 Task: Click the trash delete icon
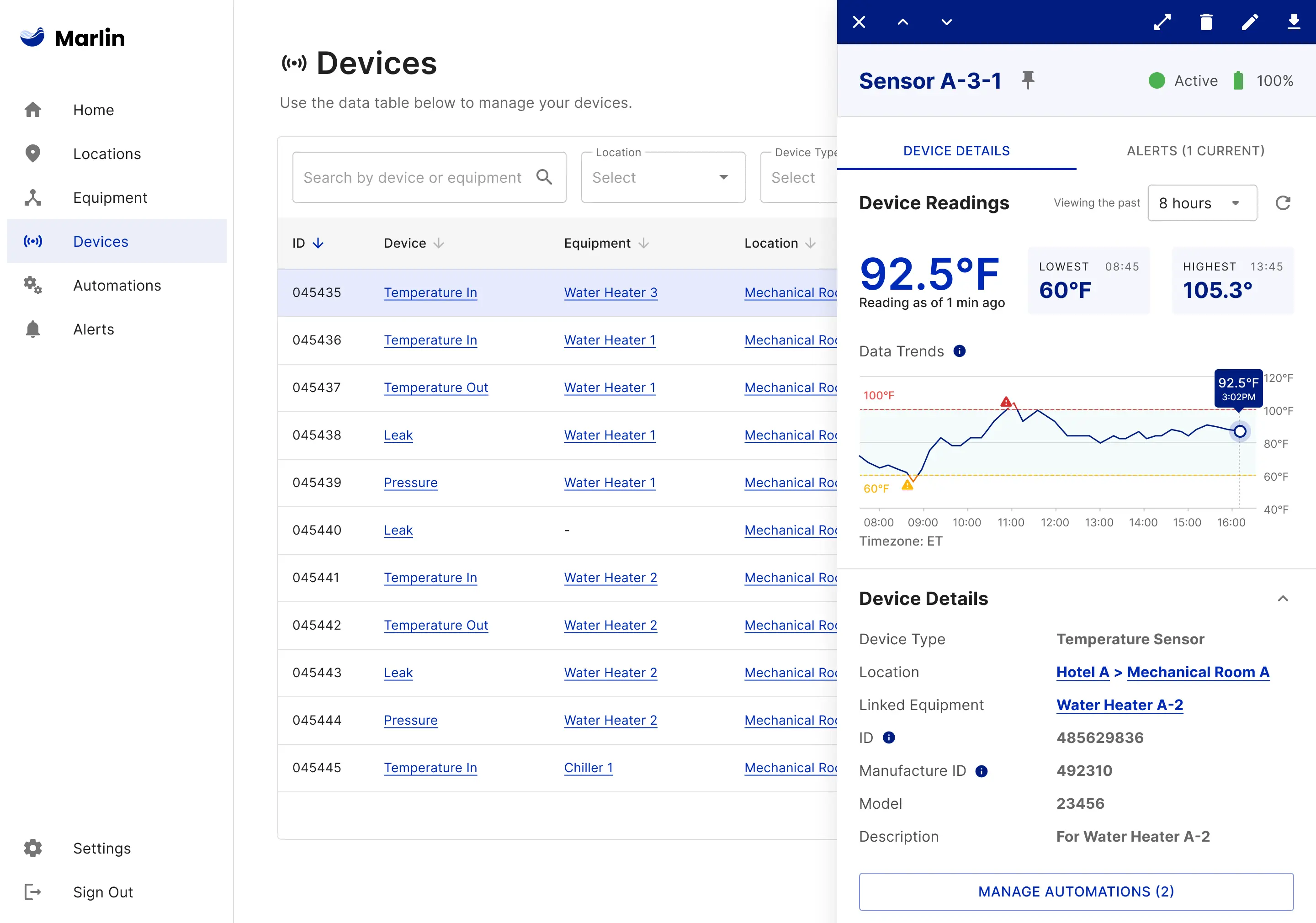1206,22
